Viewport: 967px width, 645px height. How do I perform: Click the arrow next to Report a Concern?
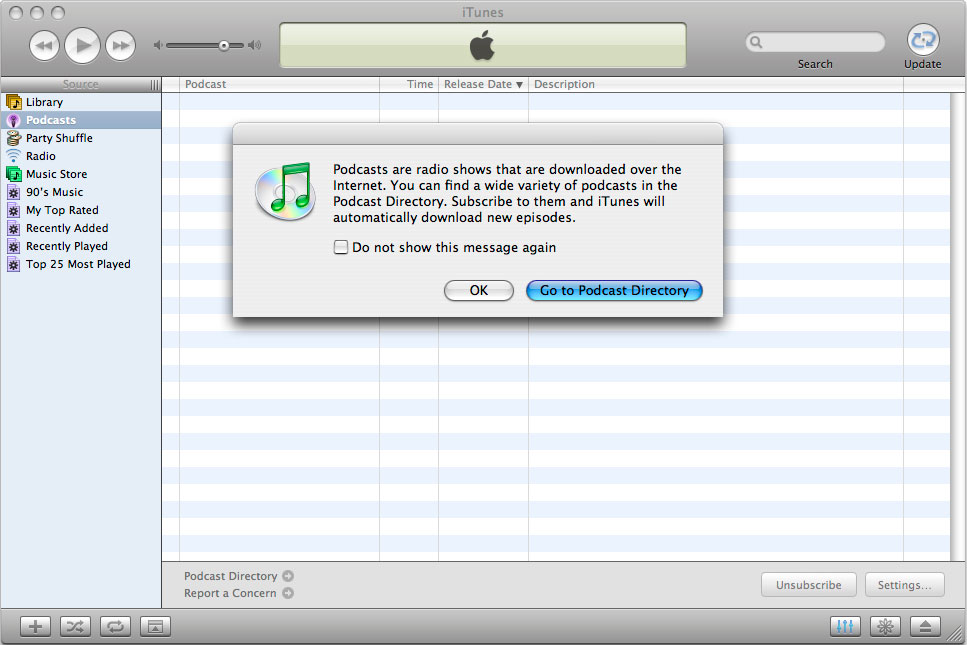288,593
